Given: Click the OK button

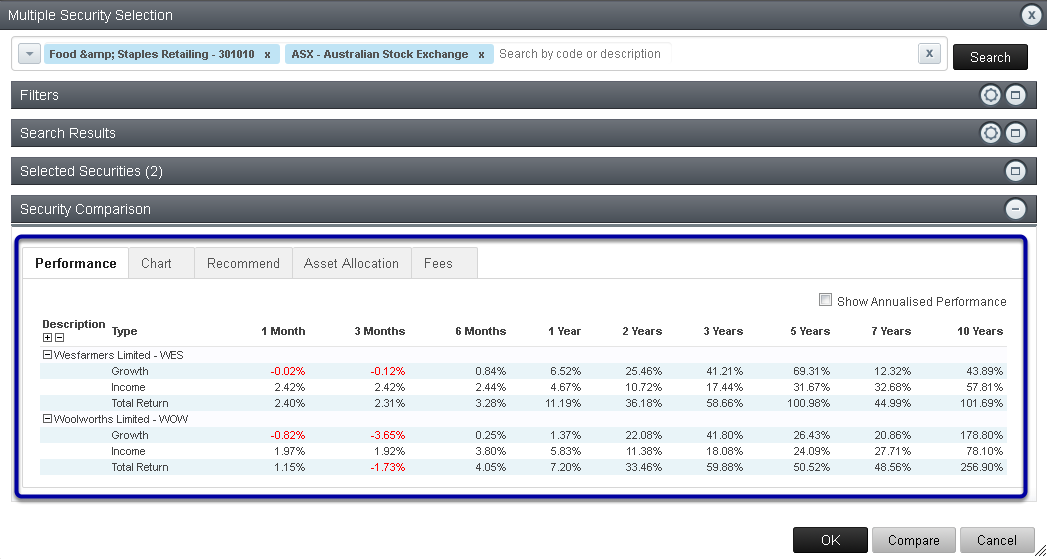Looking at the screenshot, I should 830,540.
